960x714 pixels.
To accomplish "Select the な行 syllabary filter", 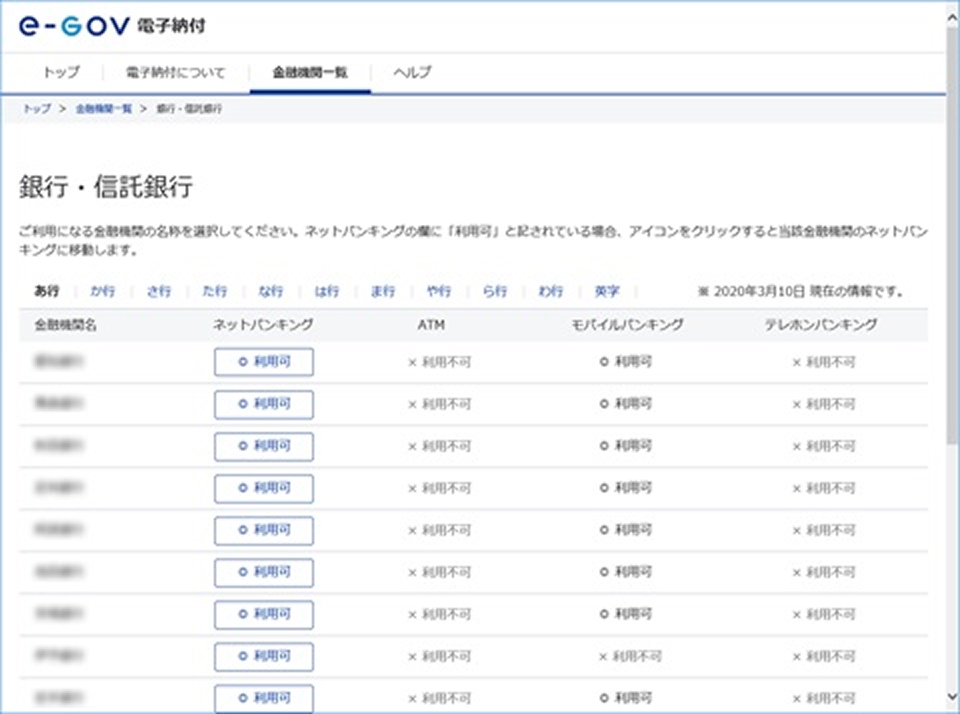I will click(270, 291).
